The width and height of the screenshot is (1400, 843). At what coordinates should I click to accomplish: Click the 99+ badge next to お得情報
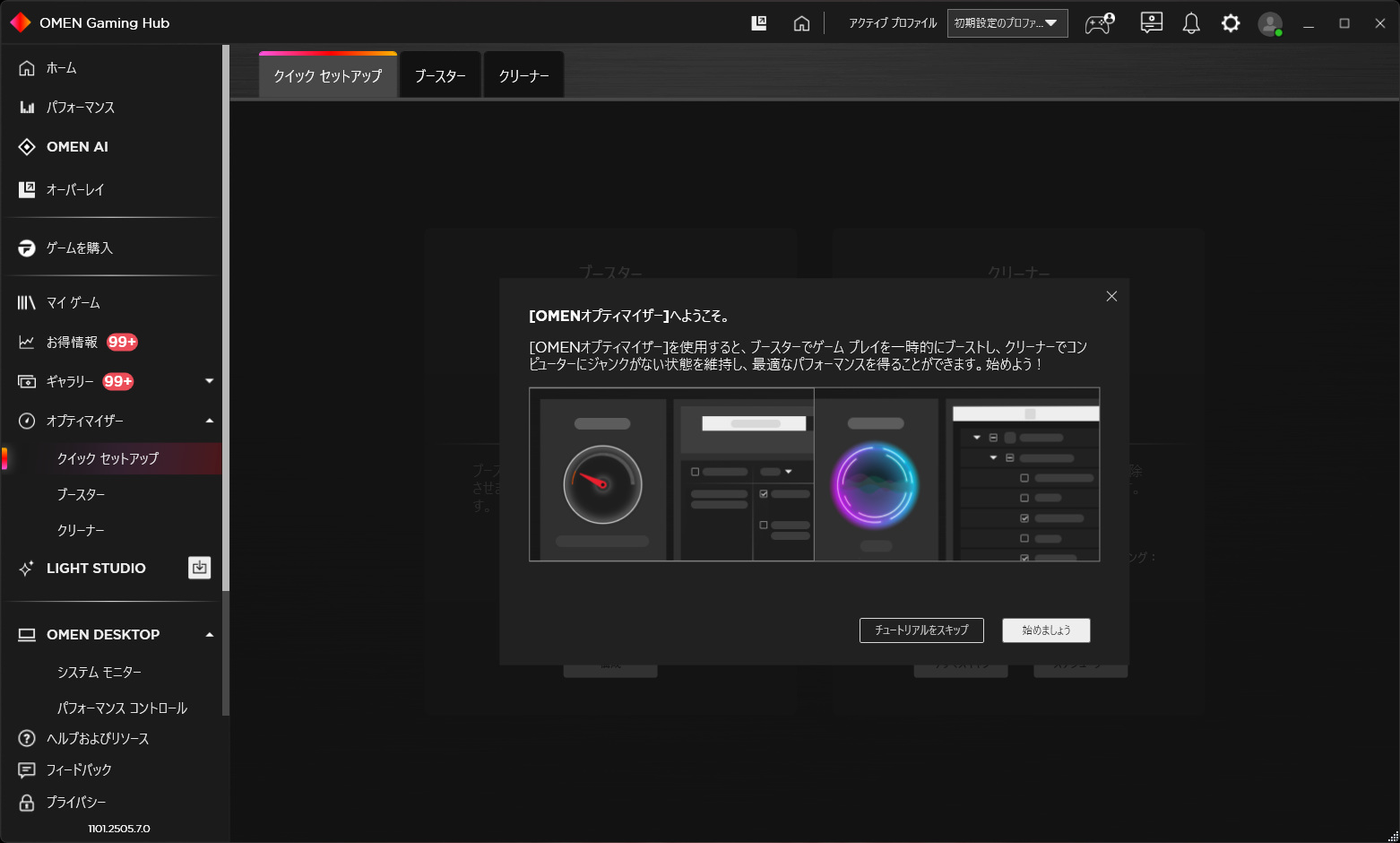(x=122, y=342)
